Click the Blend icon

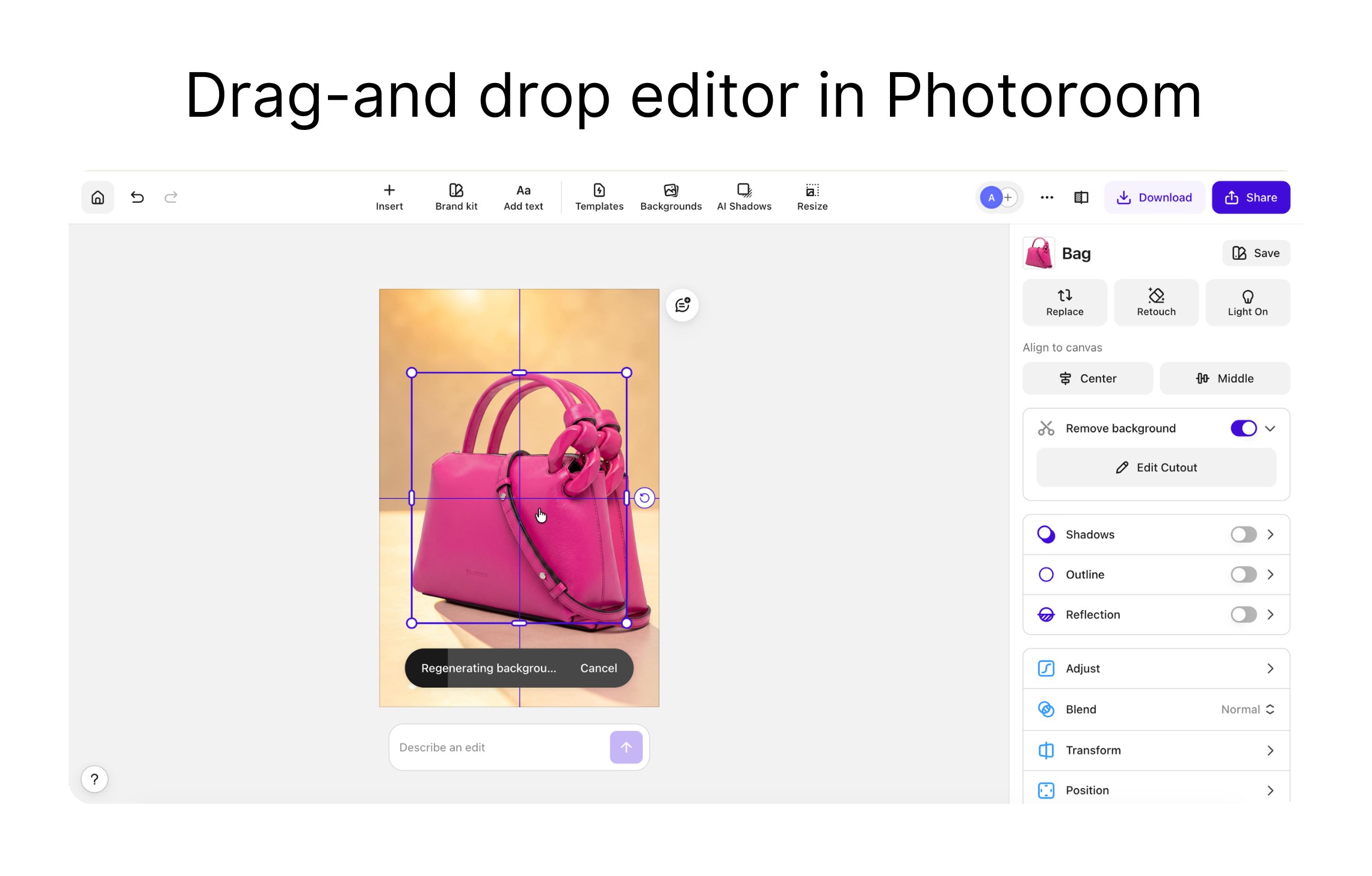[1046, 709]
